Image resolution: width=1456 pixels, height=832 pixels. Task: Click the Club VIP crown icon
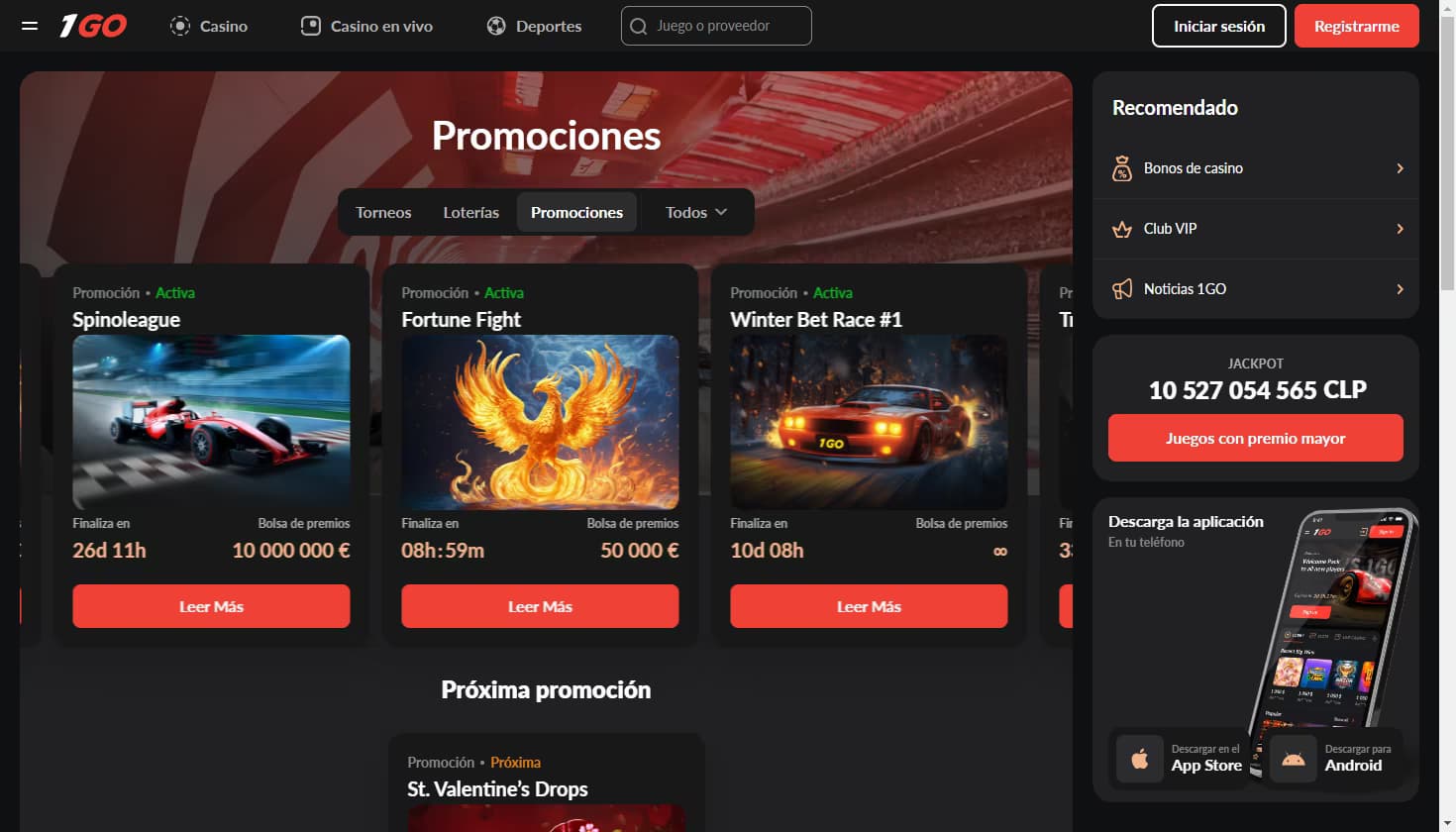tap(1122, 229)
